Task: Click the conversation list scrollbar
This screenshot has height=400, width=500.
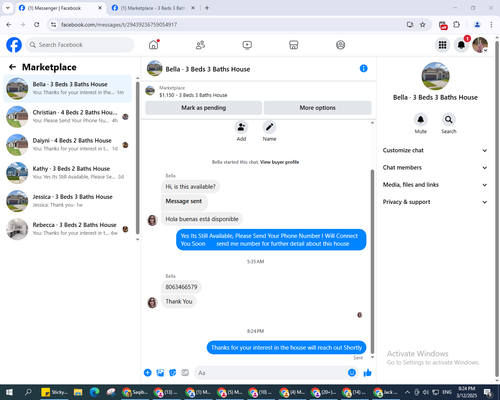Action: tap(137, 157)
